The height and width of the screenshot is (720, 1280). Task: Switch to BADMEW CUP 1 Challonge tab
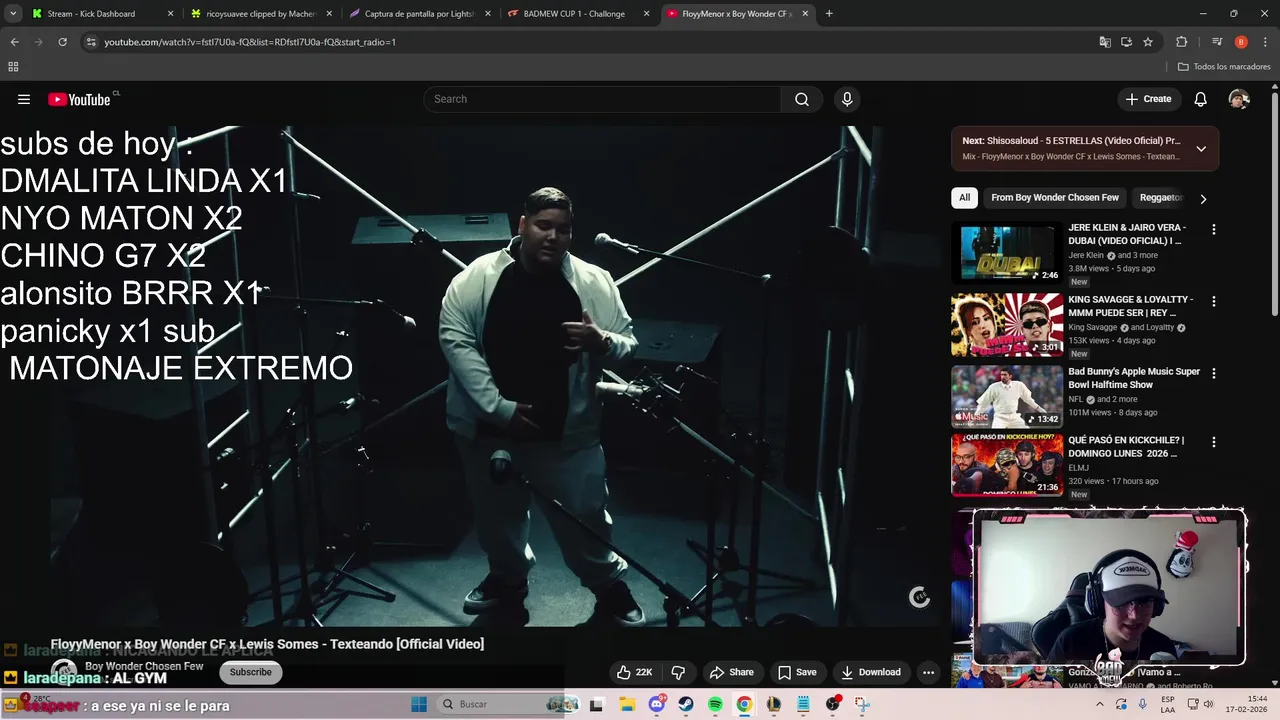point(578,14)
